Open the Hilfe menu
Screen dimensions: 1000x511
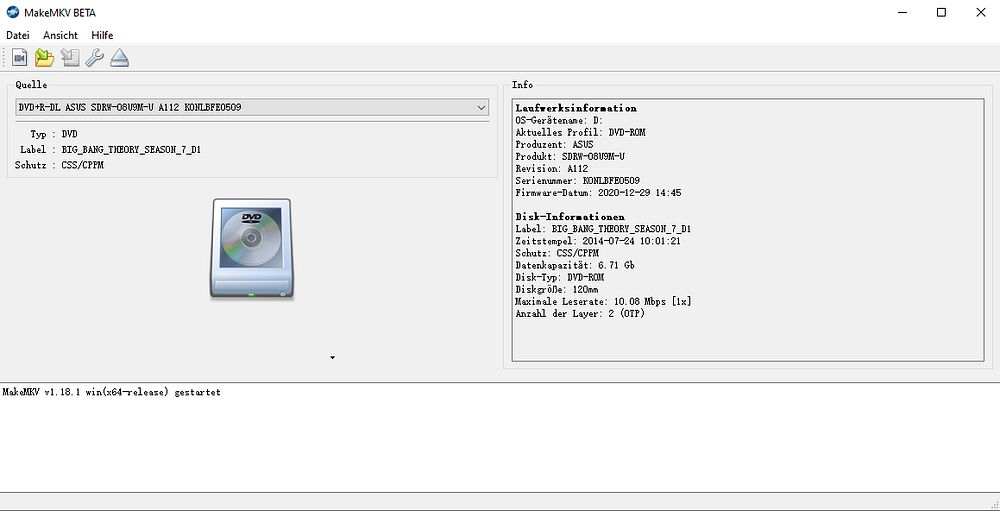pos(102,35)
